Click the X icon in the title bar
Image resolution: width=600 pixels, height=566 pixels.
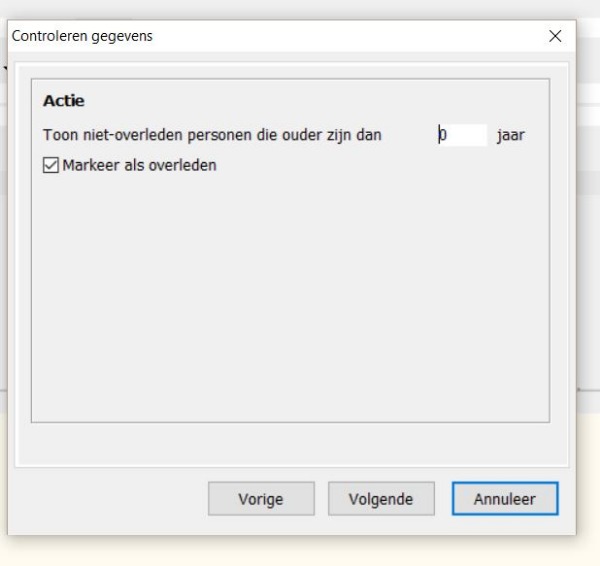tap(555, 36)
